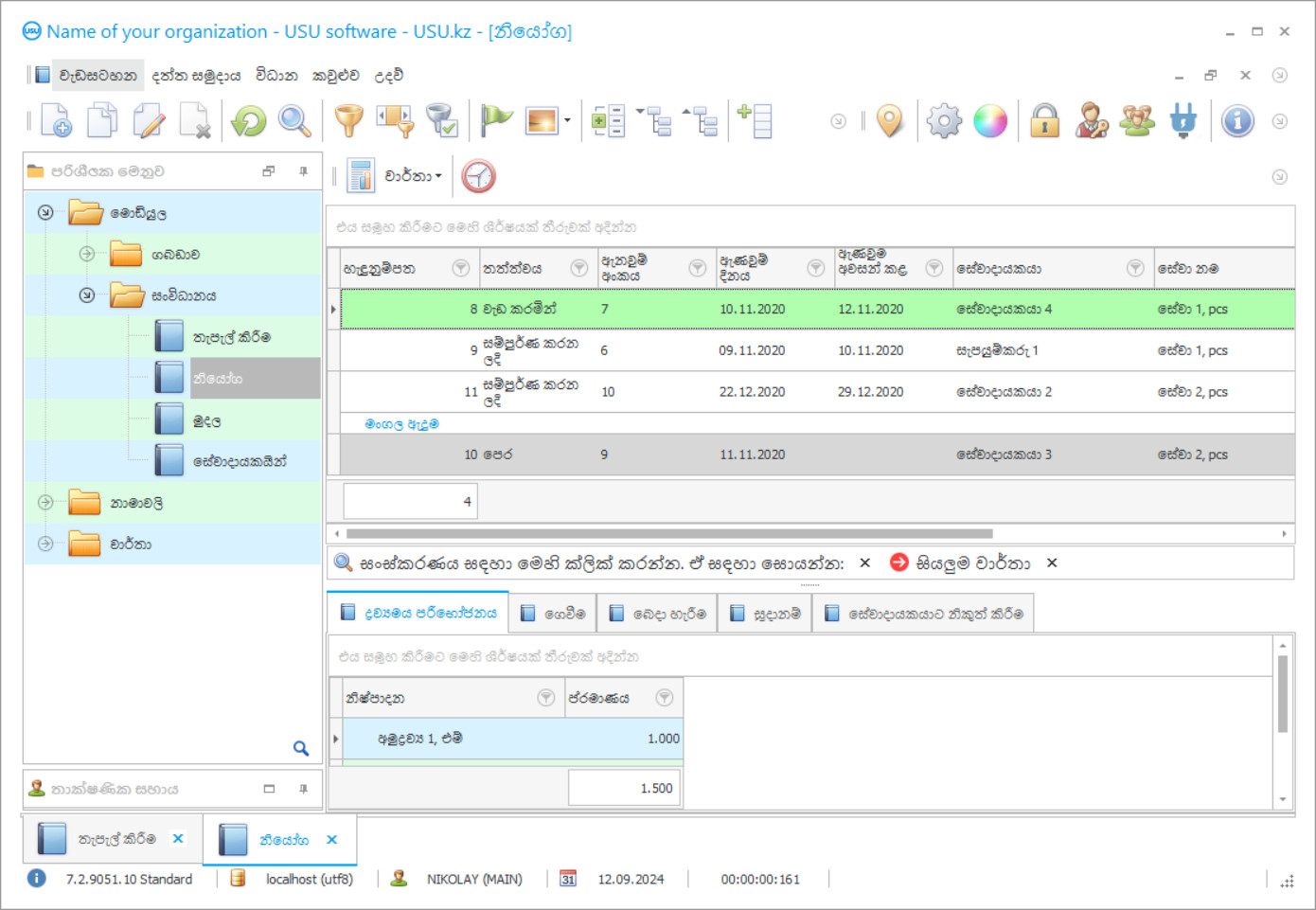Switch to සූදානම් tab

(x=765, y=614)
